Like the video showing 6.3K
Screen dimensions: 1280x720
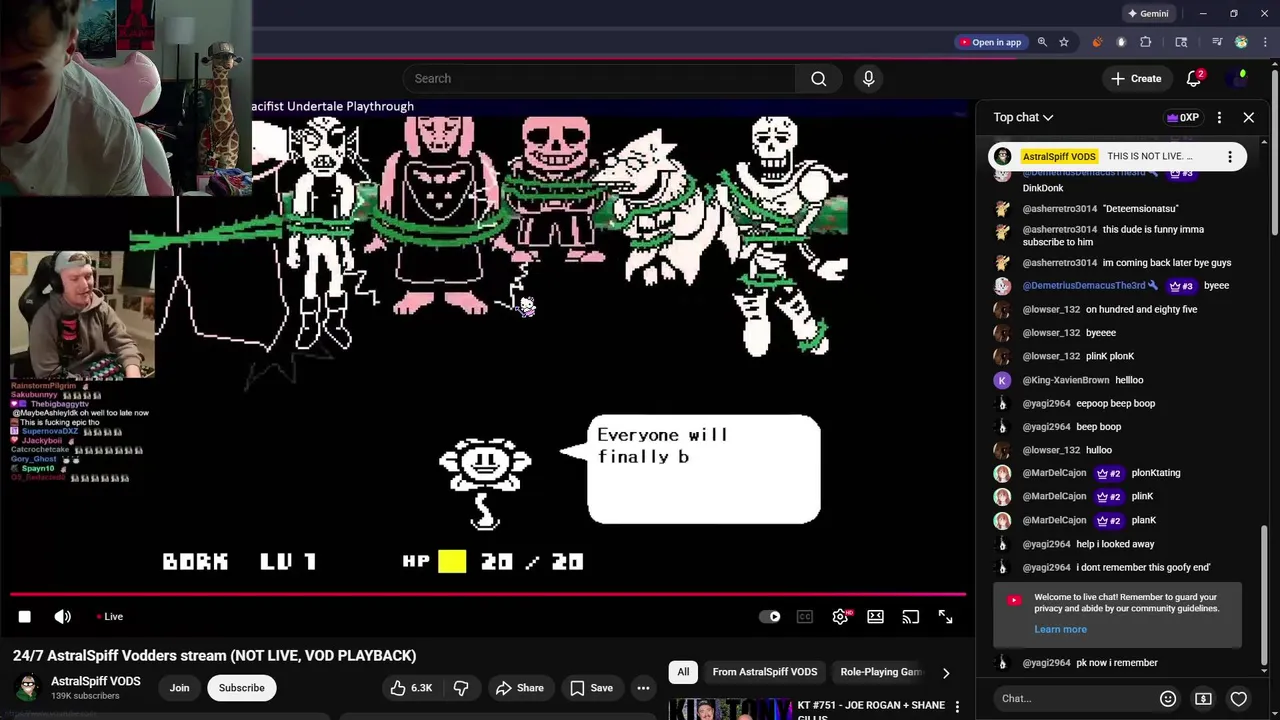pos(410,688)
